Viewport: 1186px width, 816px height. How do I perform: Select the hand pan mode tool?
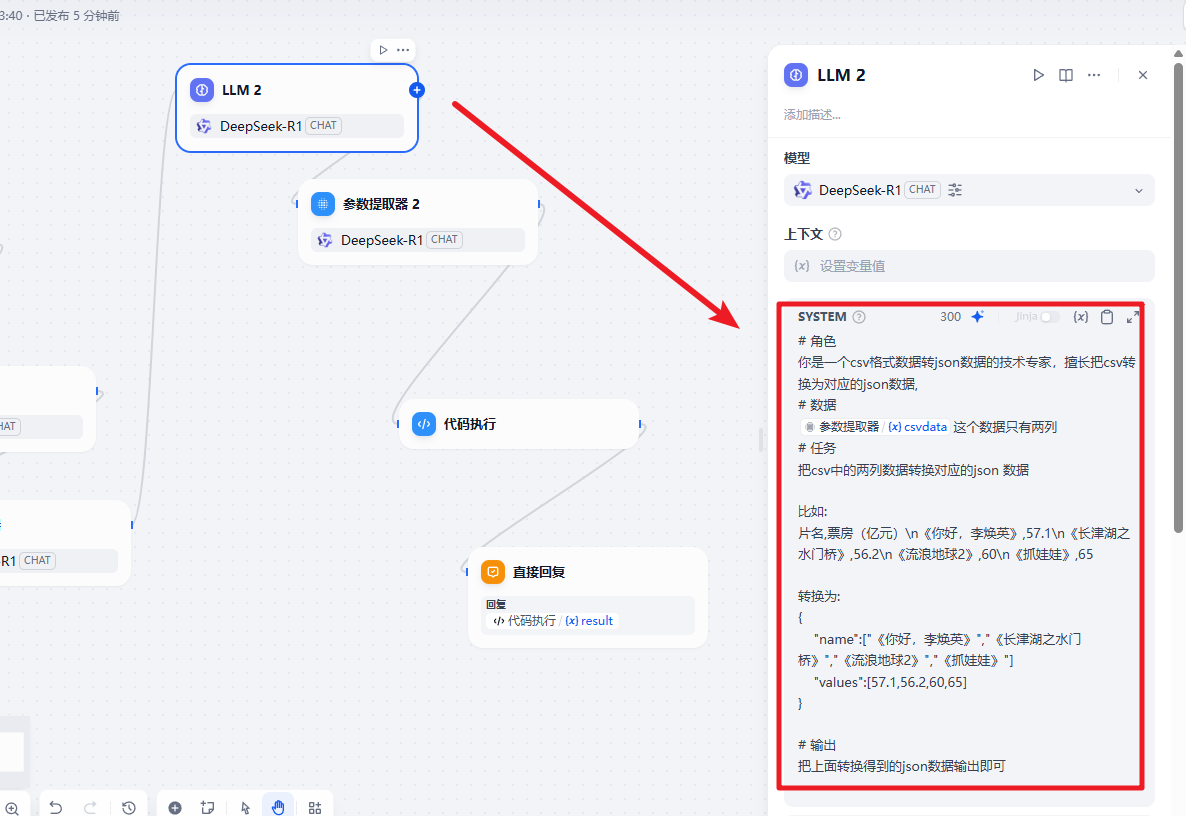tap(278, 808)
